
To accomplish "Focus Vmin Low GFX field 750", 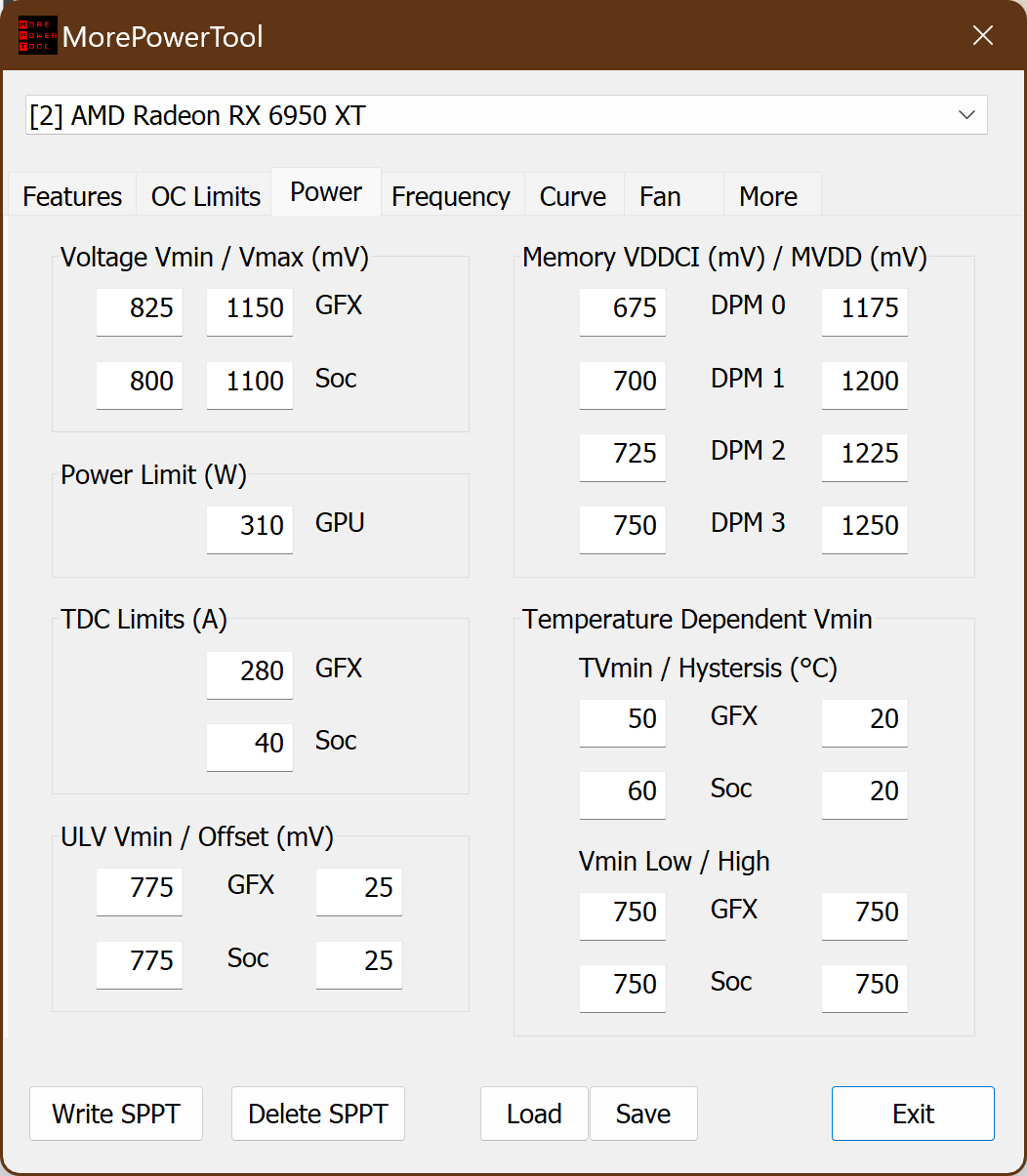I will coord(623,915).
